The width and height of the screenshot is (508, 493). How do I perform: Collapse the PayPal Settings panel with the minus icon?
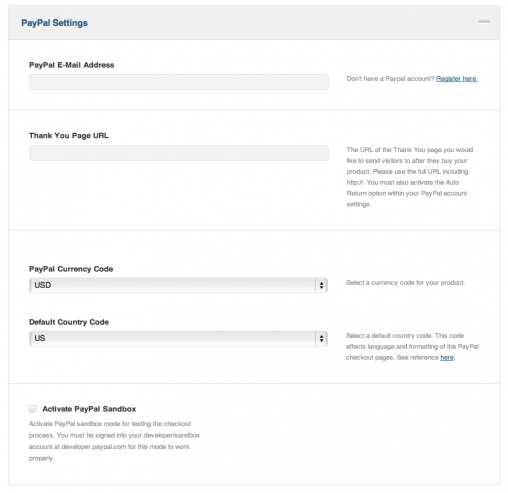pos(484,22)
